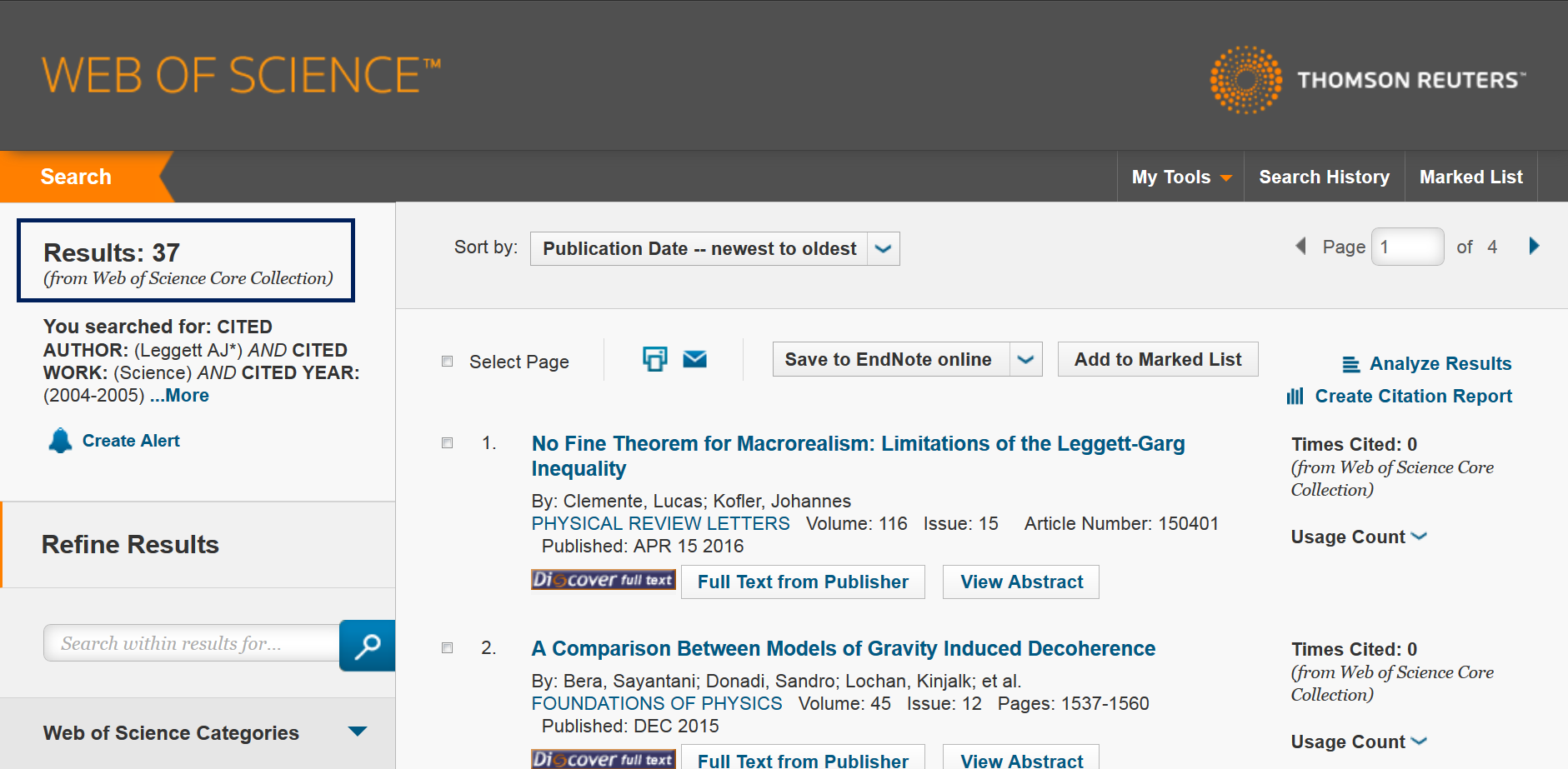Click the ...More link in search summary
The width and height of the screenshot is (1568, 769).
point(179,395)
